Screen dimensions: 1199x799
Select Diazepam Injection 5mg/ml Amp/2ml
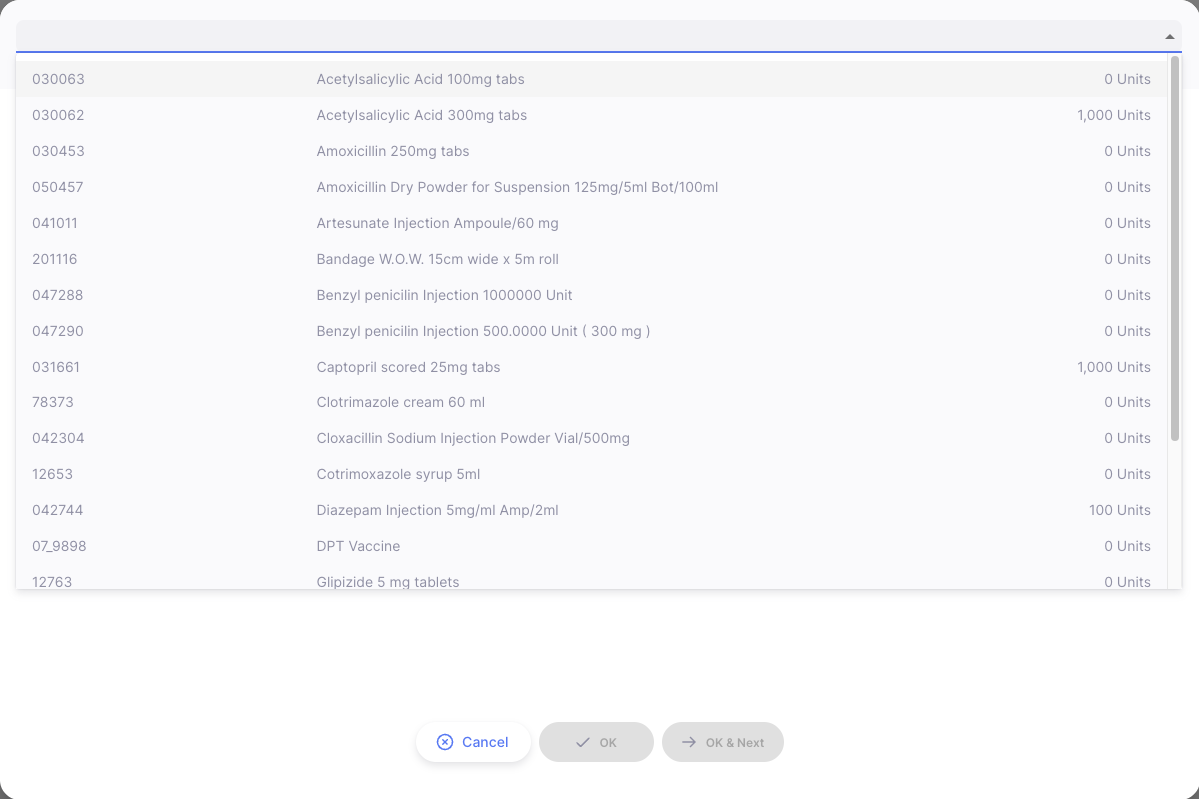click(592, 510)
